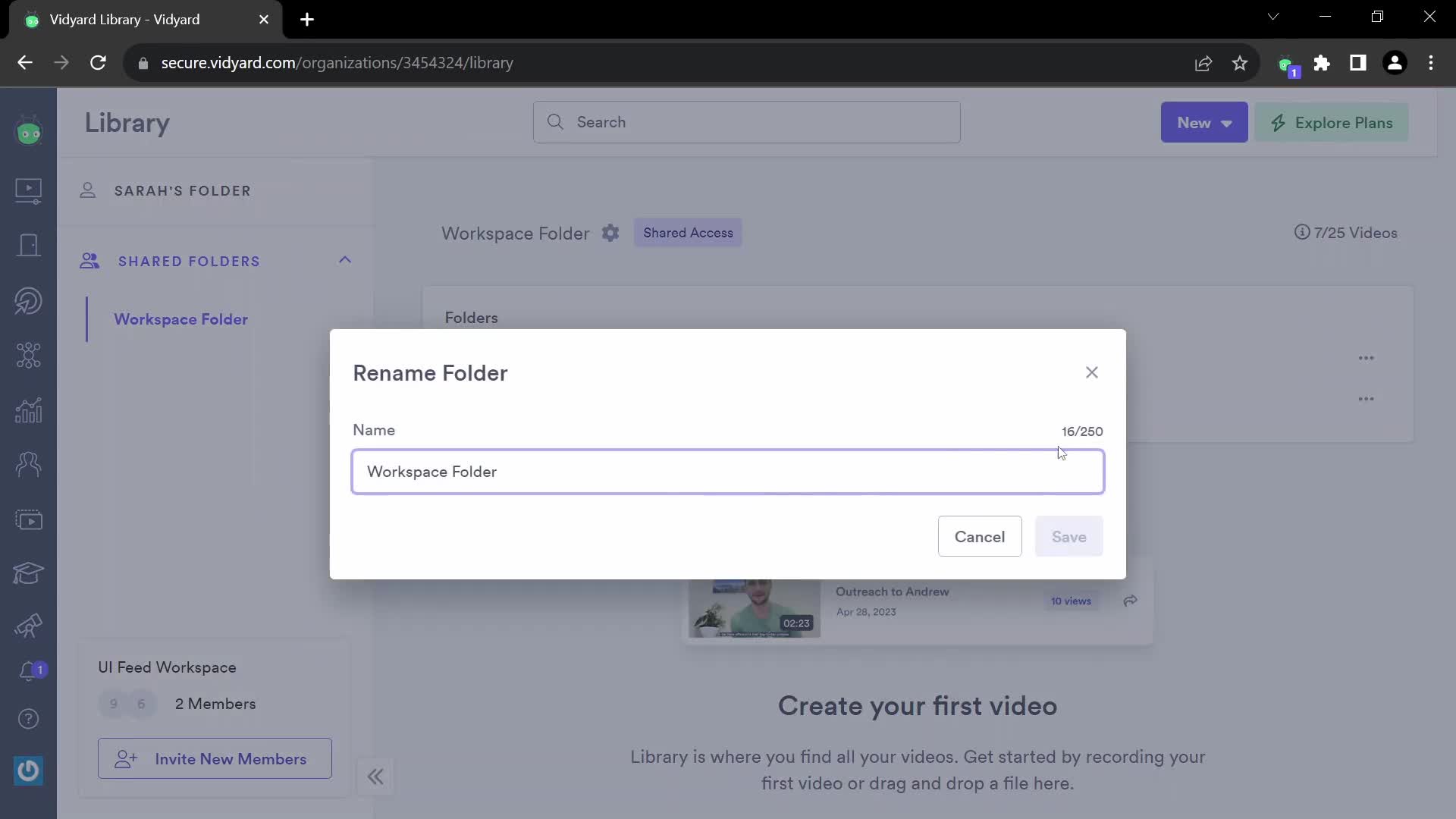Viewport: 1456px width, 819px height.
Task: Collapse the Shared Folders section
Action: [x=345, y=260]
